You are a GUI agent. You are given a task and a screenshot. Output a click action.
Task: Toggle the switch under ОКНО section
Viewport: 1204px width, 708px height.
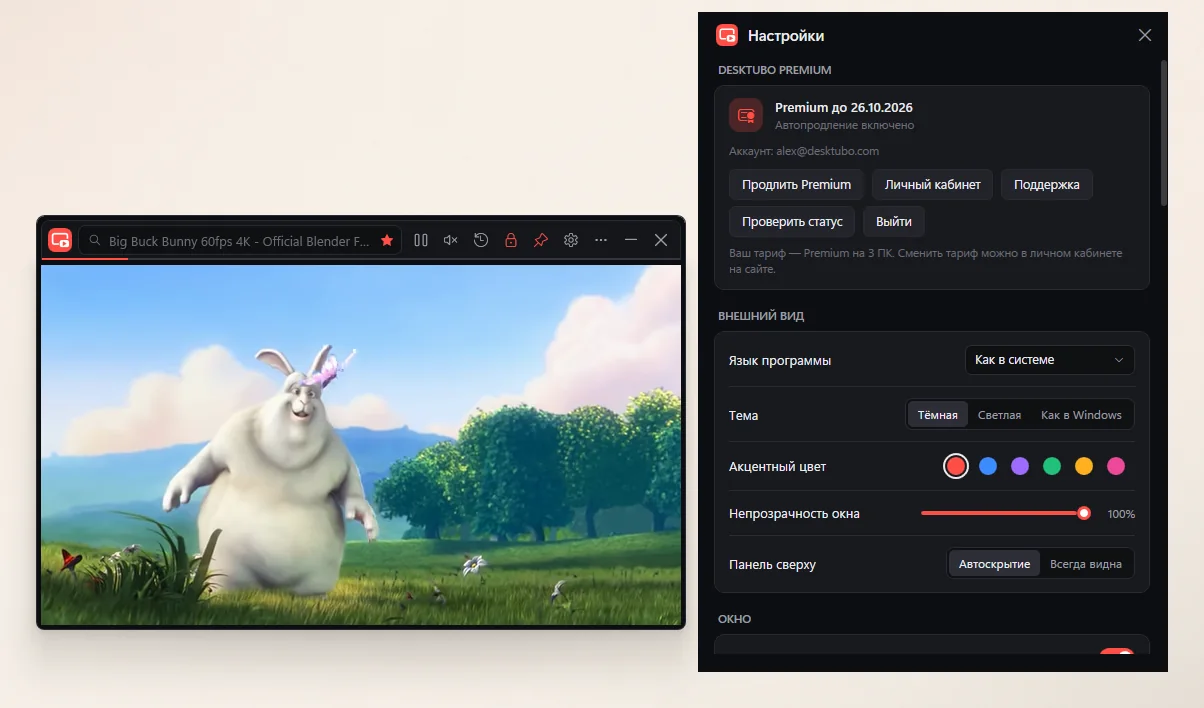tap(1117, 653)
